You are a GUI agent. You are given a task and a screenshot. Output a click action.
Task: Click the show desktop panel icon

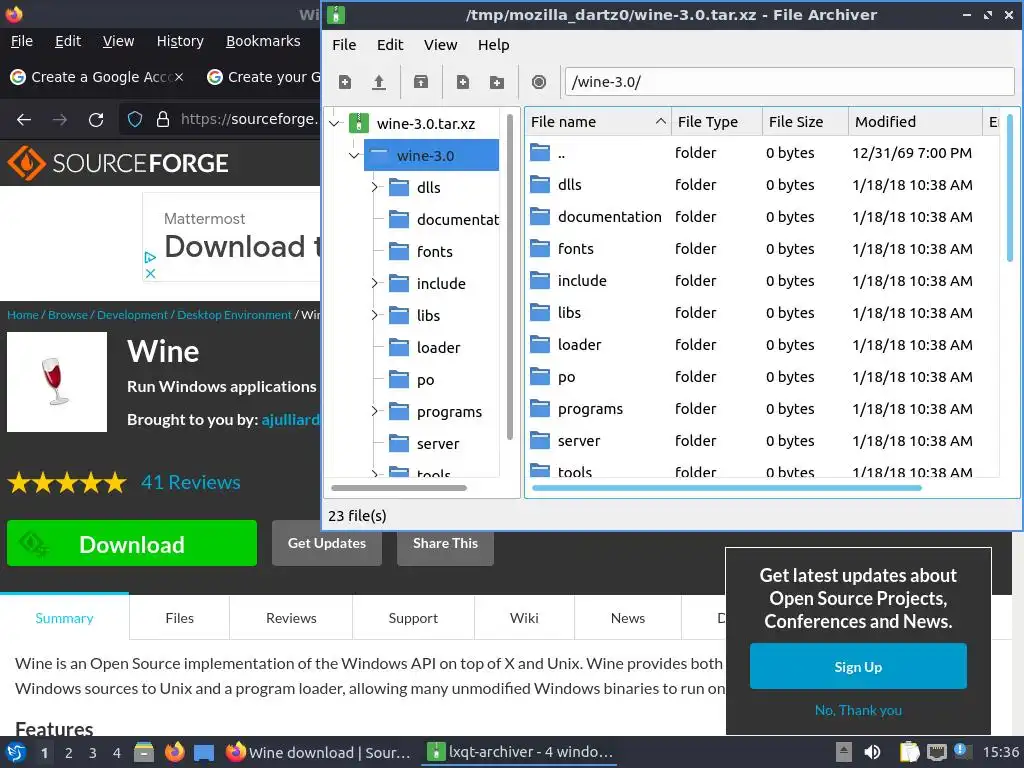[x=204, y=753]
